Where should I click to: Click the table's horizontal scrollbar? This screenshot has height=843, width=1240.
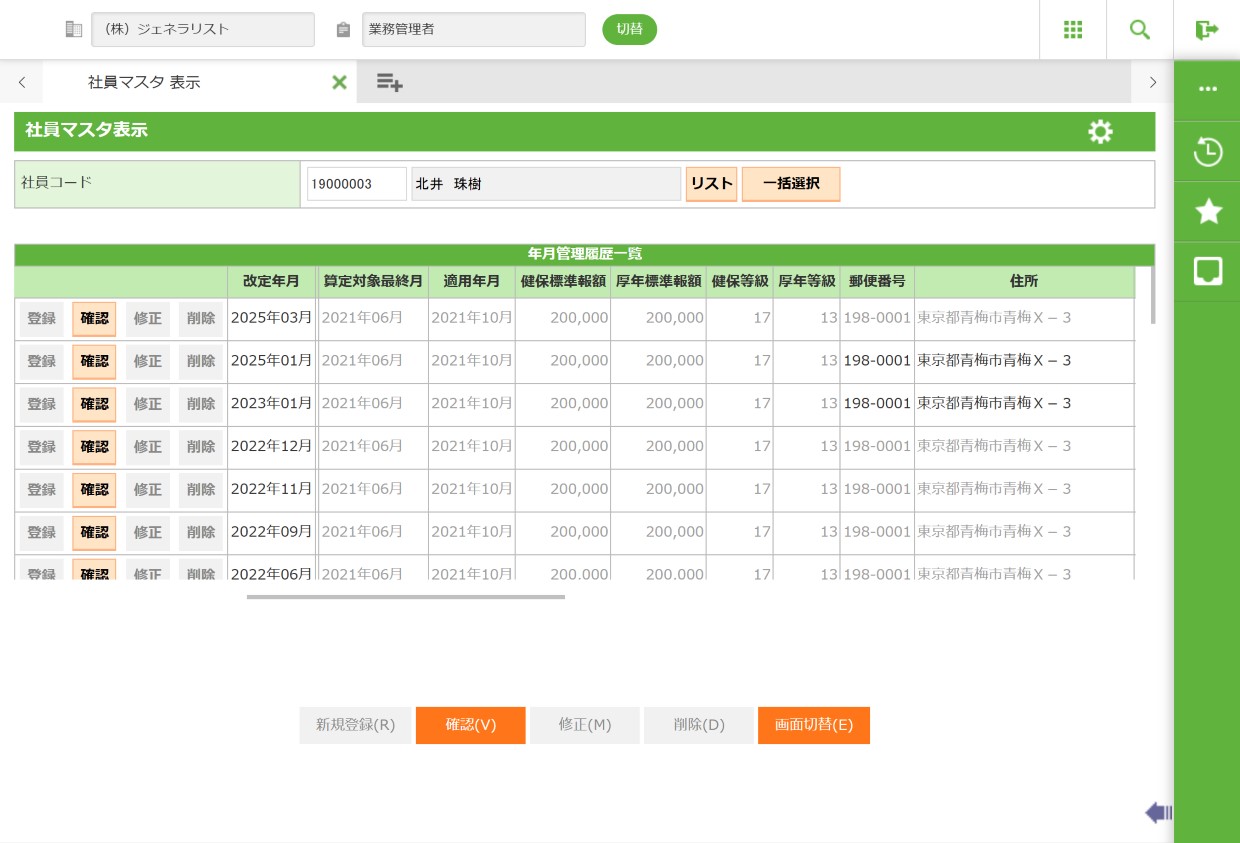(x=405, y=597)
